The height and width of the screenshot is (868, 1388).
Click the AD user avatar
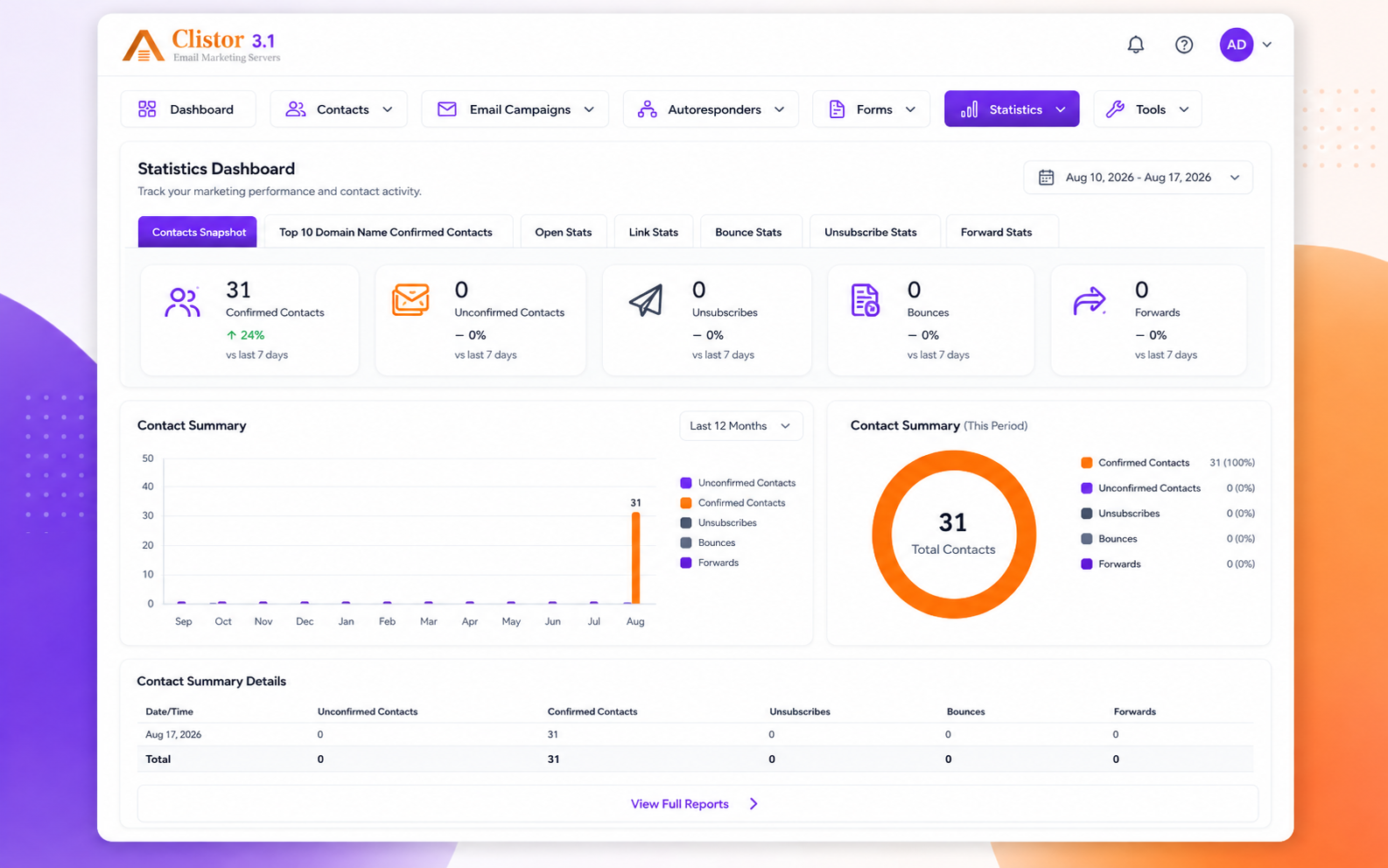(x=1237, y=45)
